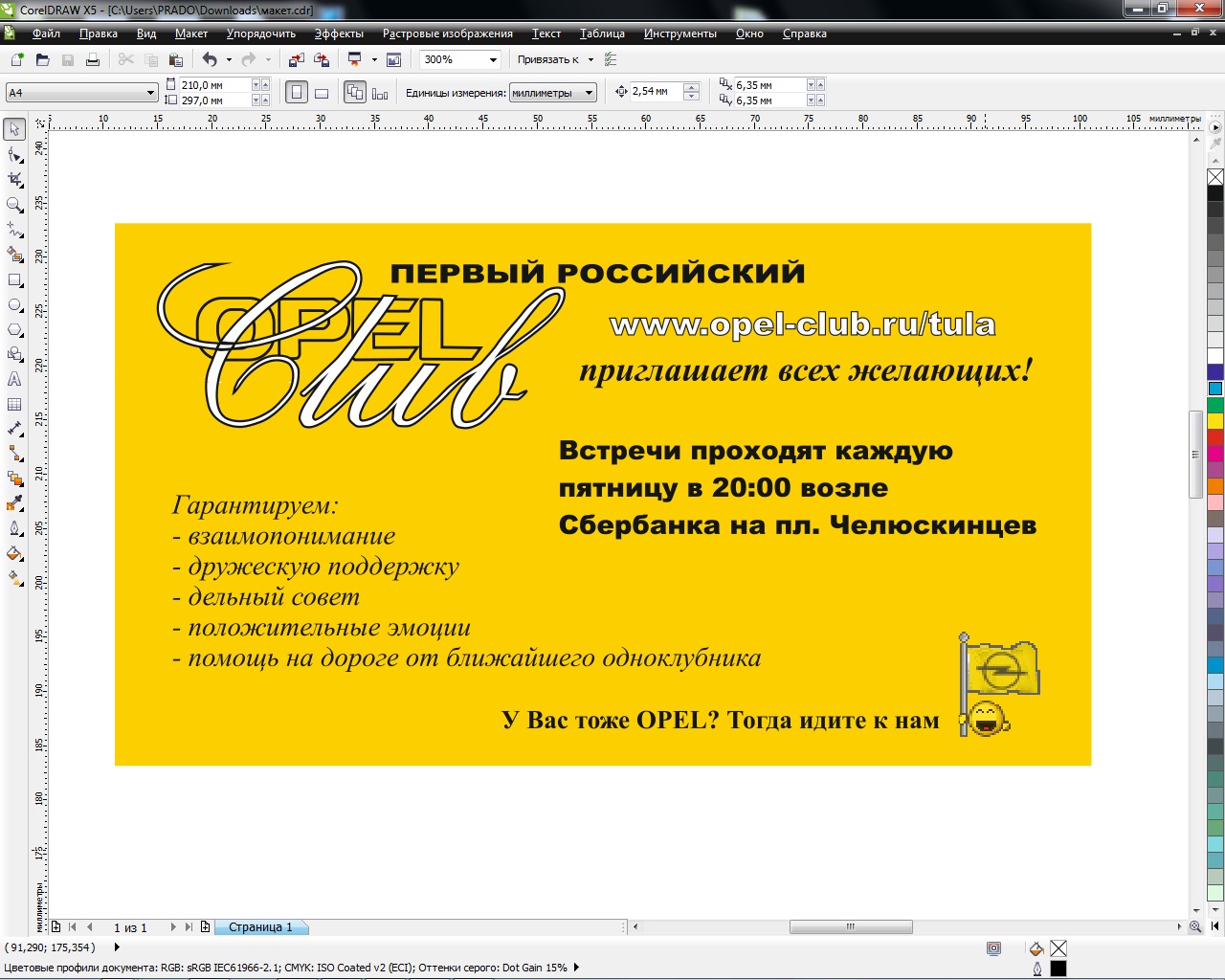The height and width of the screenshot is (980, 1225).
Task: Open the Правка menu
Action: pos(98,33)
